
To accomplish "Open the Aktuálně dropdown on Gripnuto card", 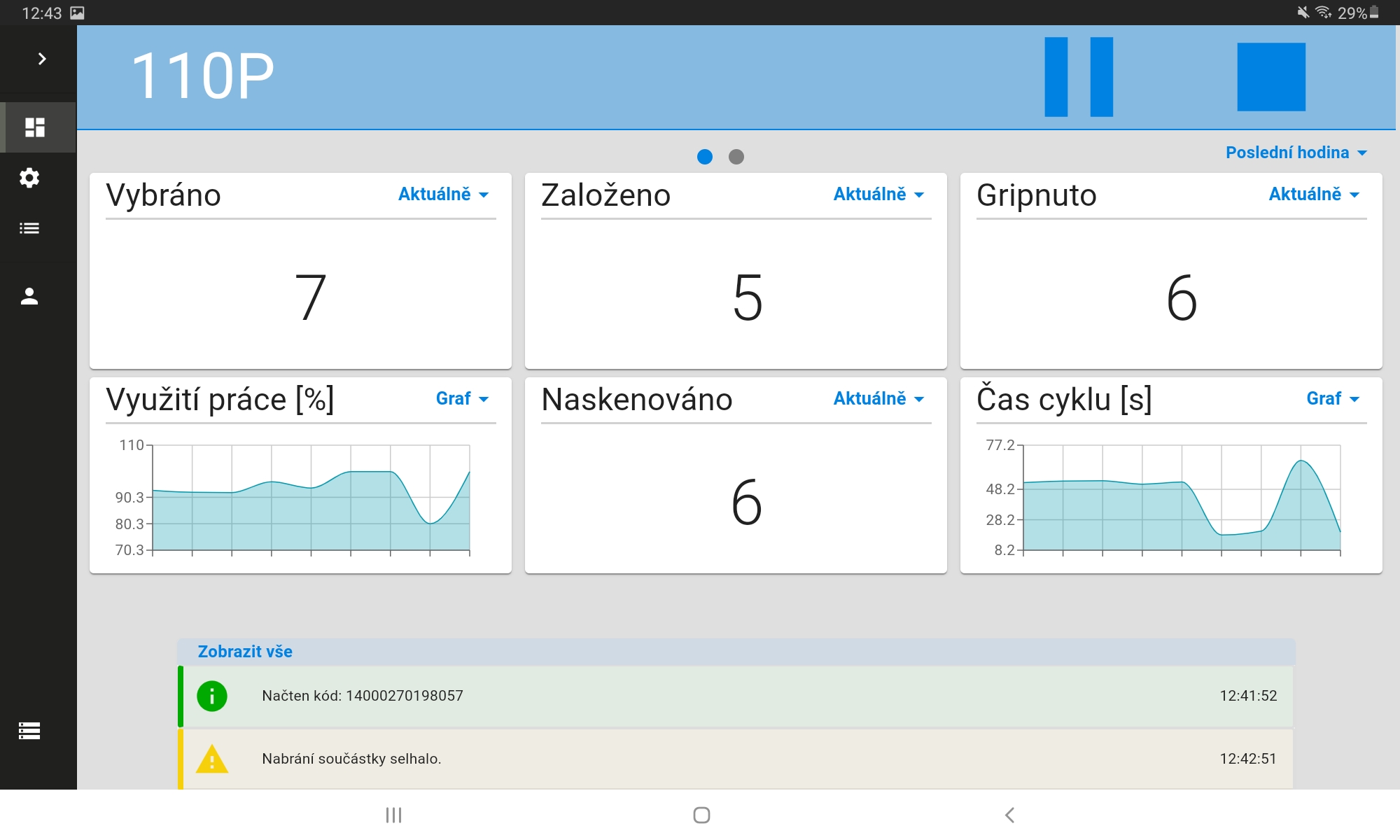I will (x=1314, y=195).
